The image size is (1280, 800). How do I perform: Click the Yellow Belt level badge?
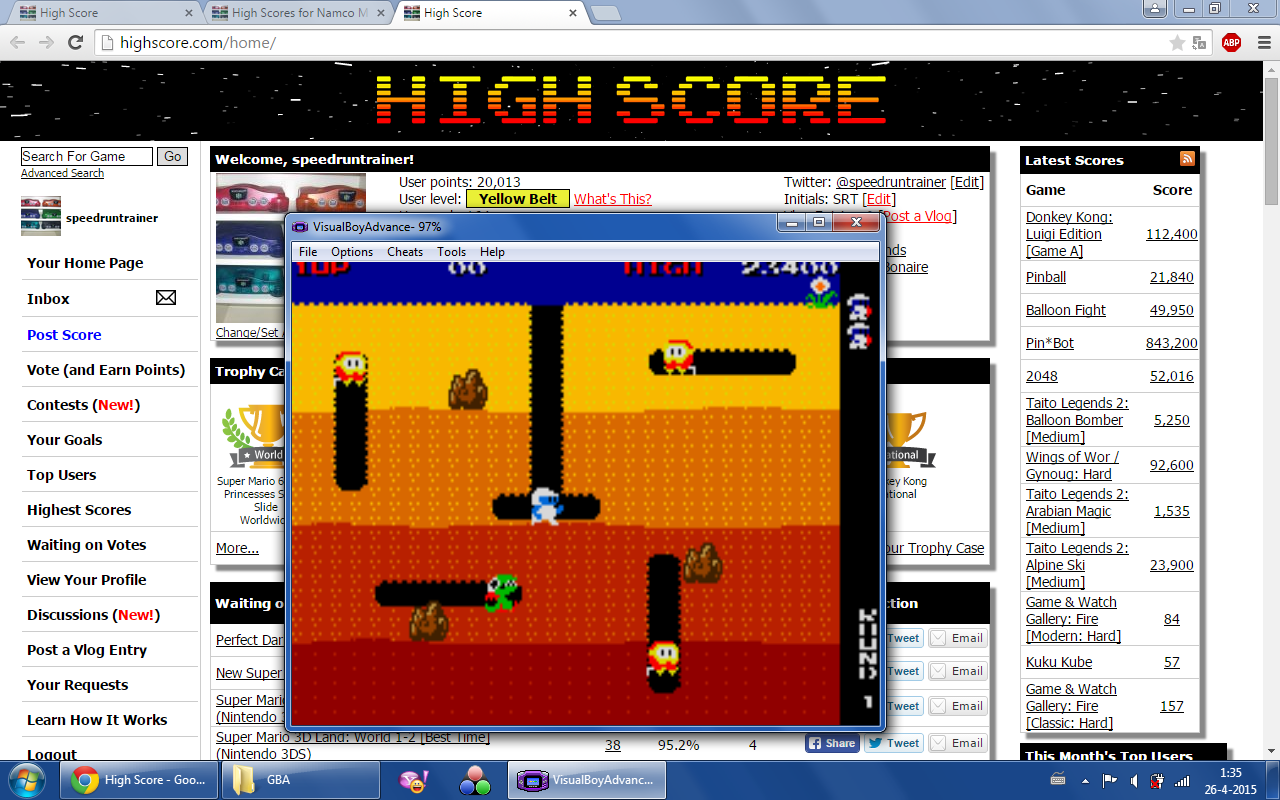(x=518, y=199)
